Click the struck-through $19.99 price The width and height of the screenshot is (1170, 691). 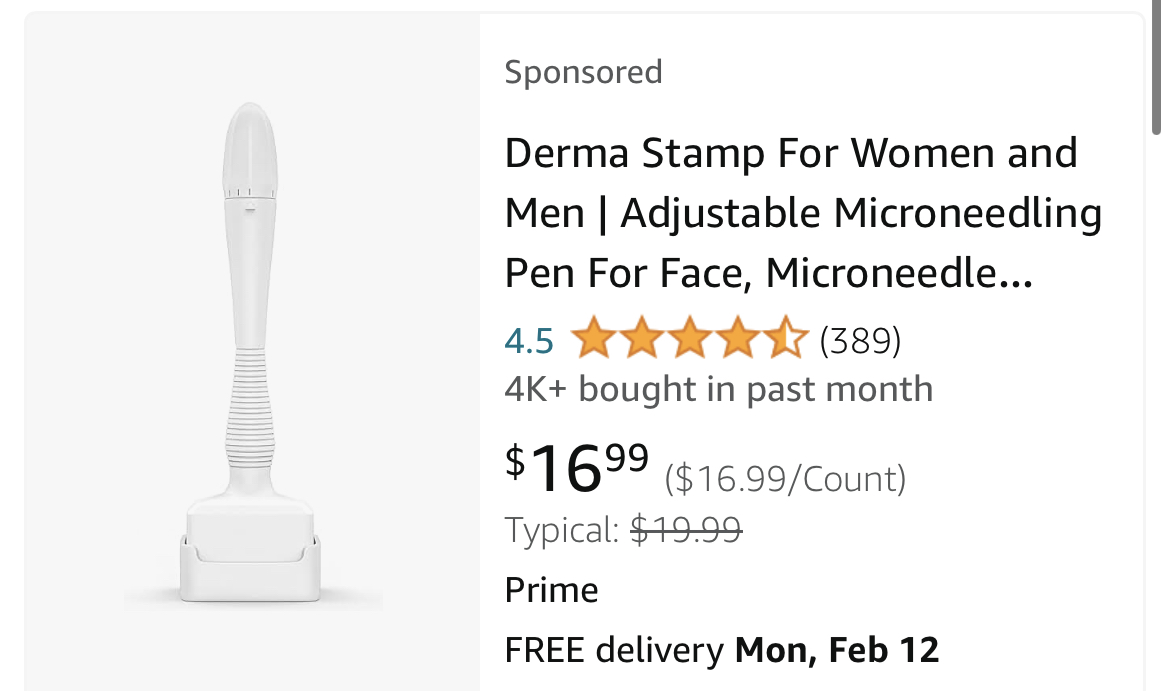[686, 530]
